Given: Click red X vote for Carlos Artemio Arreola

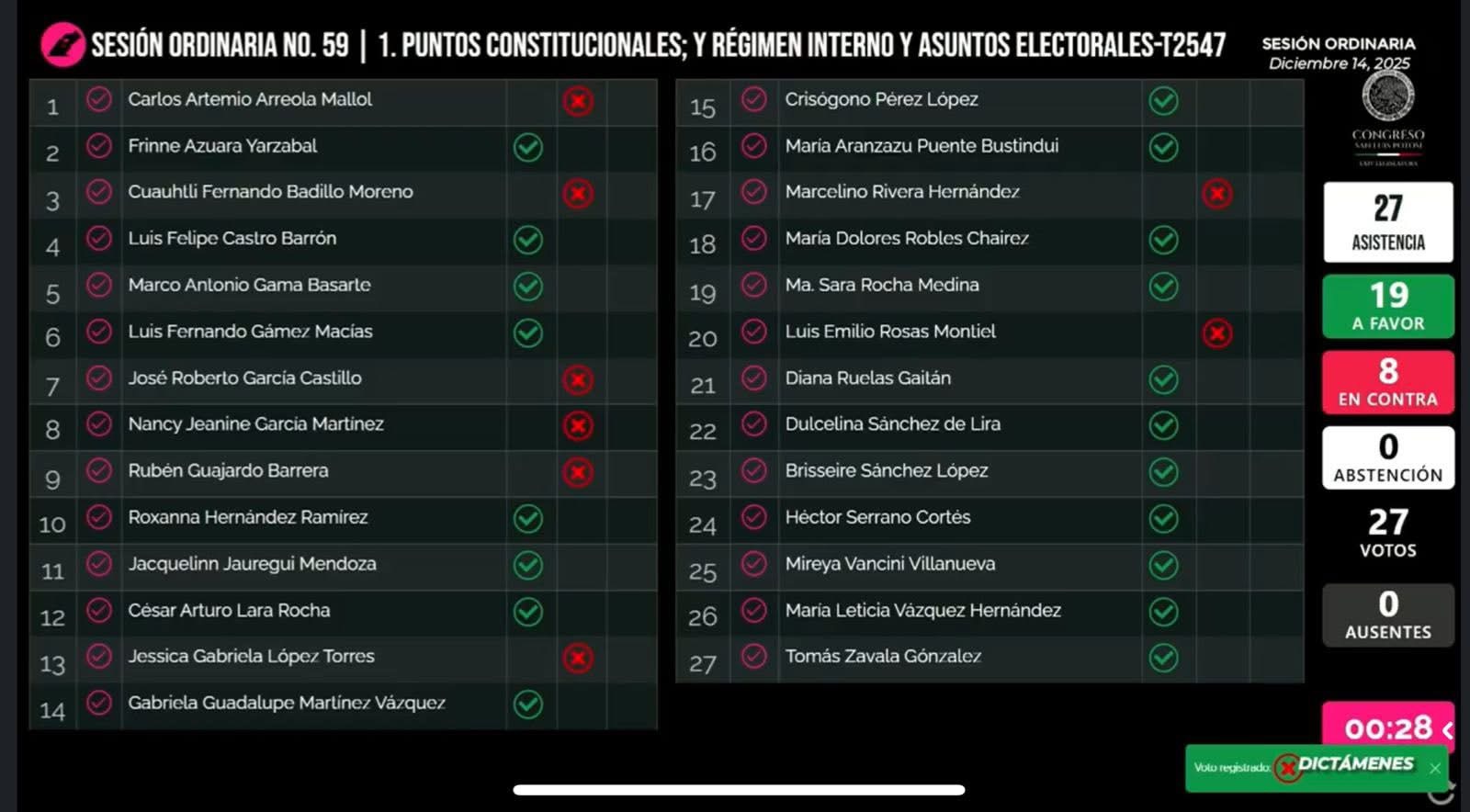Looking at the screenshot, I should pyautogui.click(x=578, y=101).
